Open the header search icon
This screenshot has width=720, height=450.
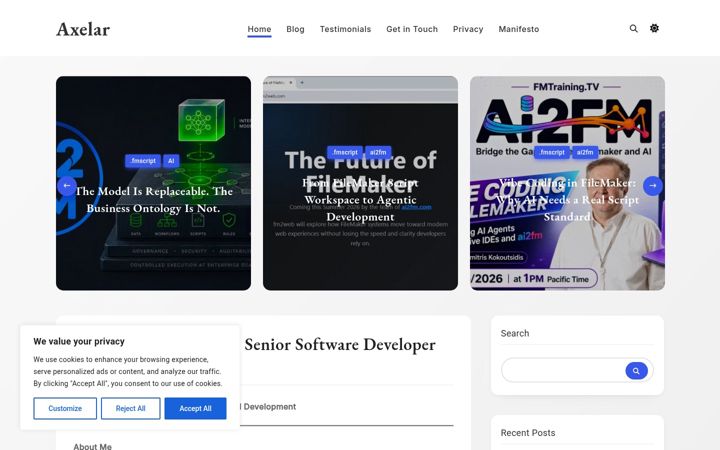633,28
